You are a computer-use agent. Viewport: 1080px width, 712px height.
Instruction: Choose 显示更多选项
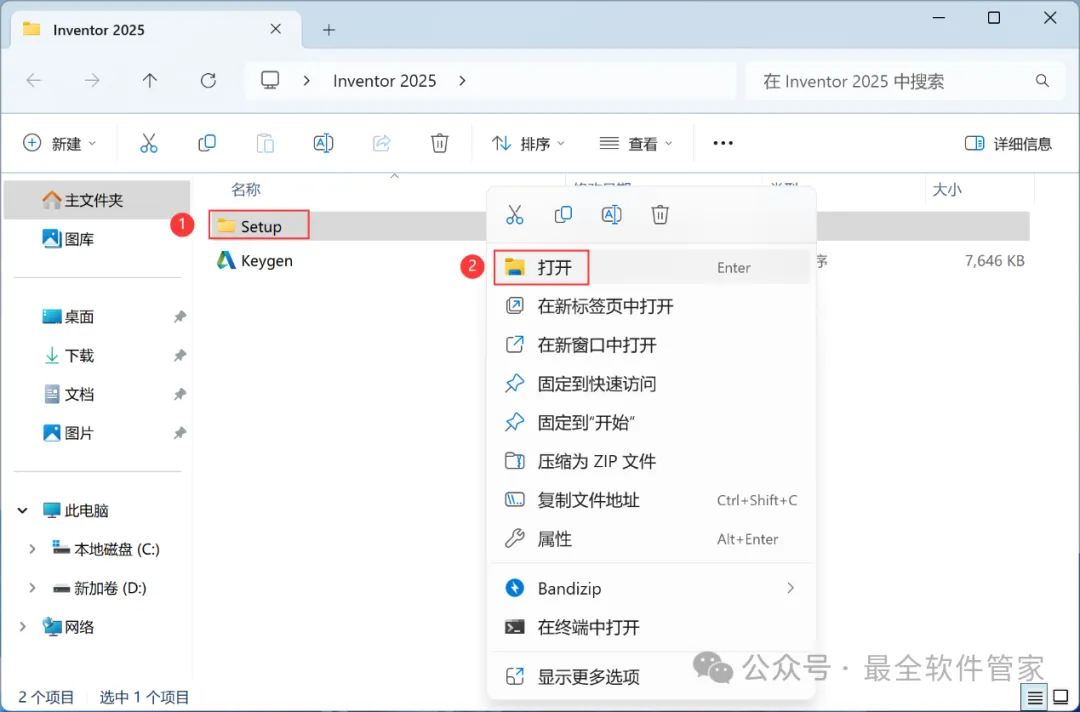[652, 676]
